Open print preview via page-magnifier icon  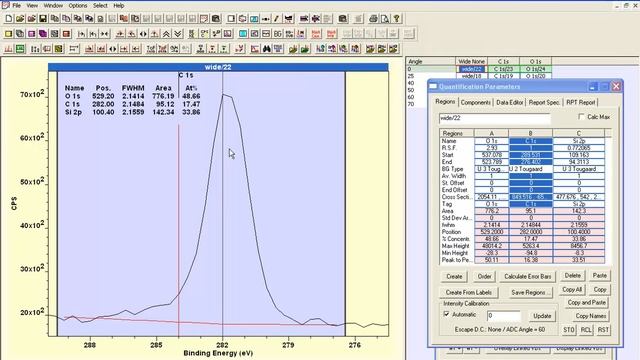pyautogui.click(x=384, y=19)
